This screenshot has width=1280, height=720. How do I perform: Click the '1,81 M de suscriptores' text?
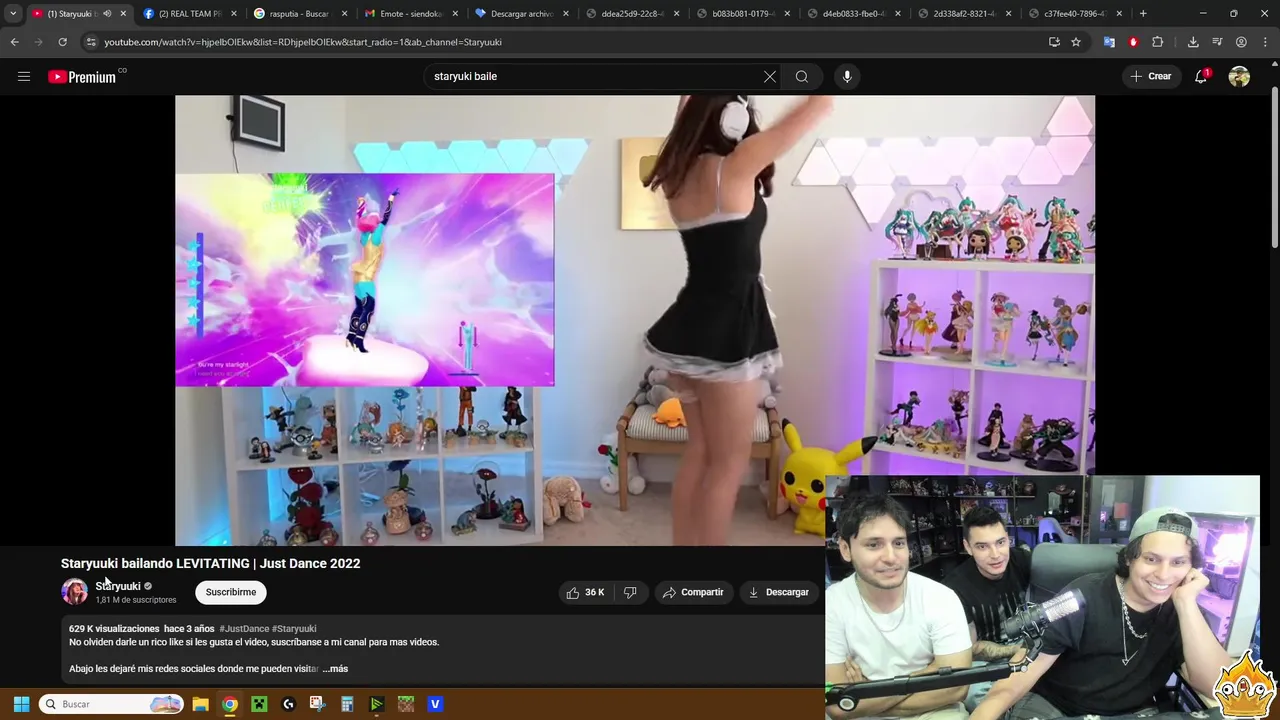click(x=136, y=600)
